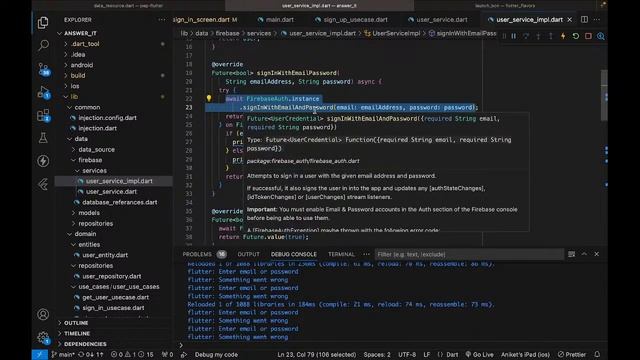Click debug Step Over button
Image resolution: width=640 pixels, height=360 pixels.
click(x=526, y=36)
